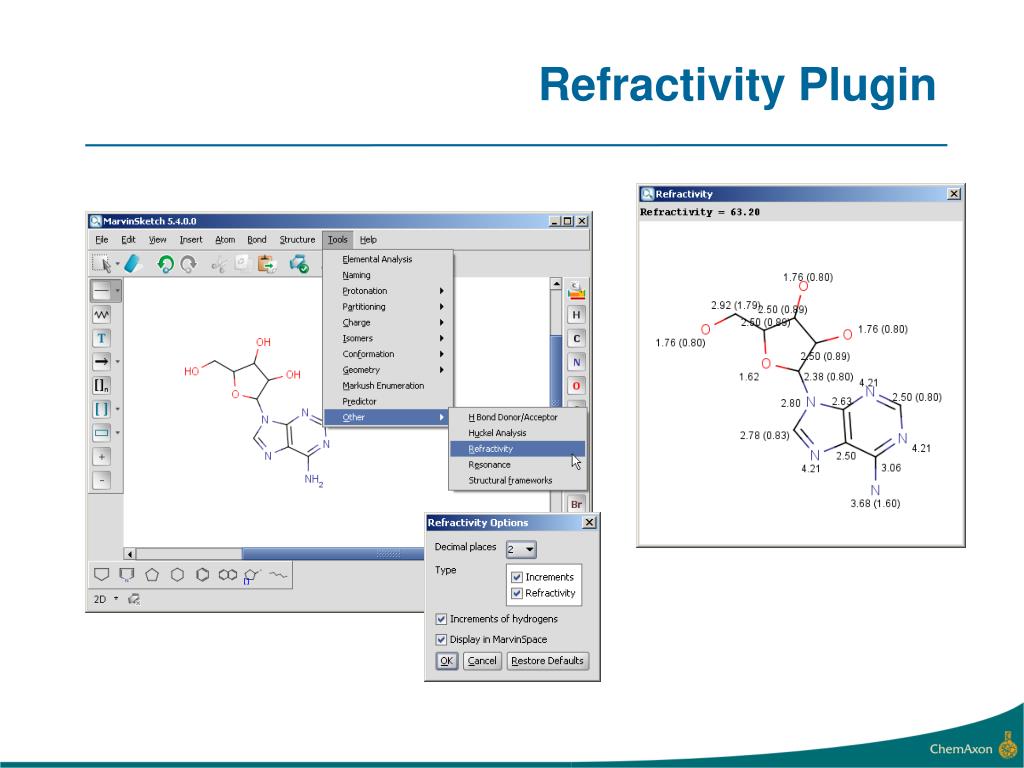1024x768 pixels.
Task: Click the plus charge button
Action: pyautogui.click(x=101, y=456)
